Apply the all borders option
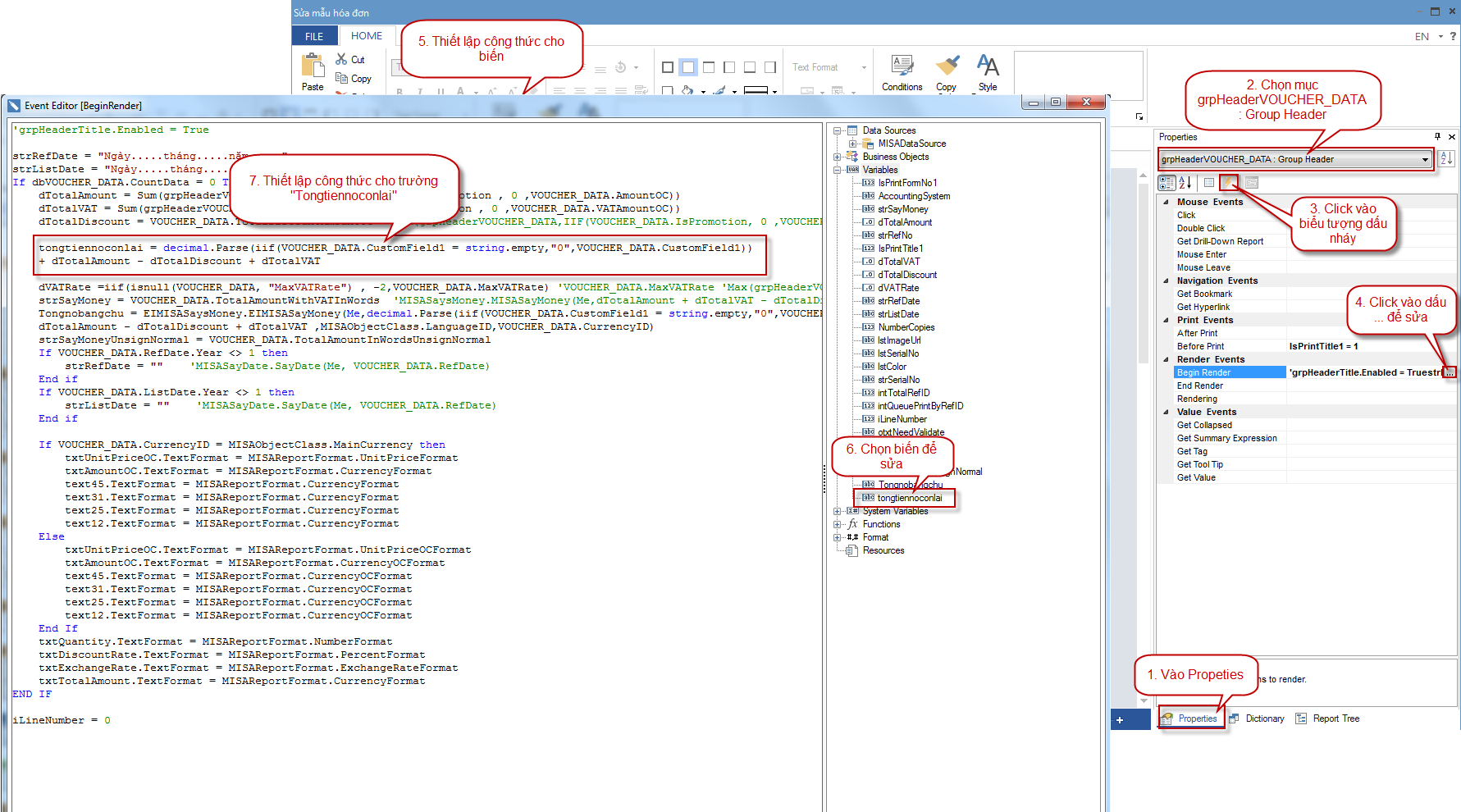The image size is (1461, 812). point(668,67)
